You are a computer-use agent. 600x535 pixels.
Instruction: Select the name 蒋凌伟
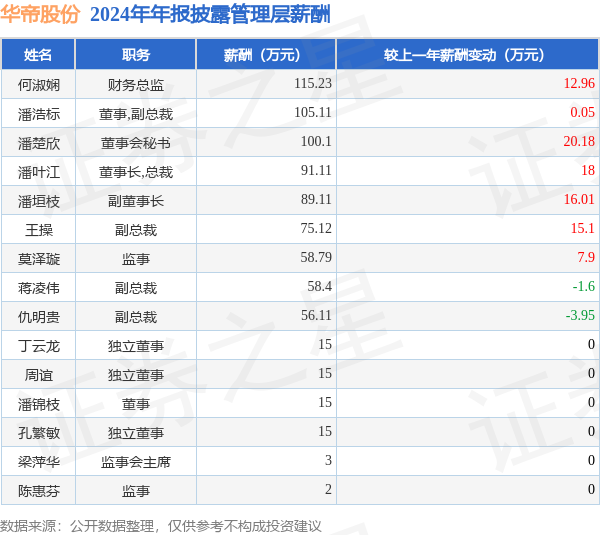39,288
